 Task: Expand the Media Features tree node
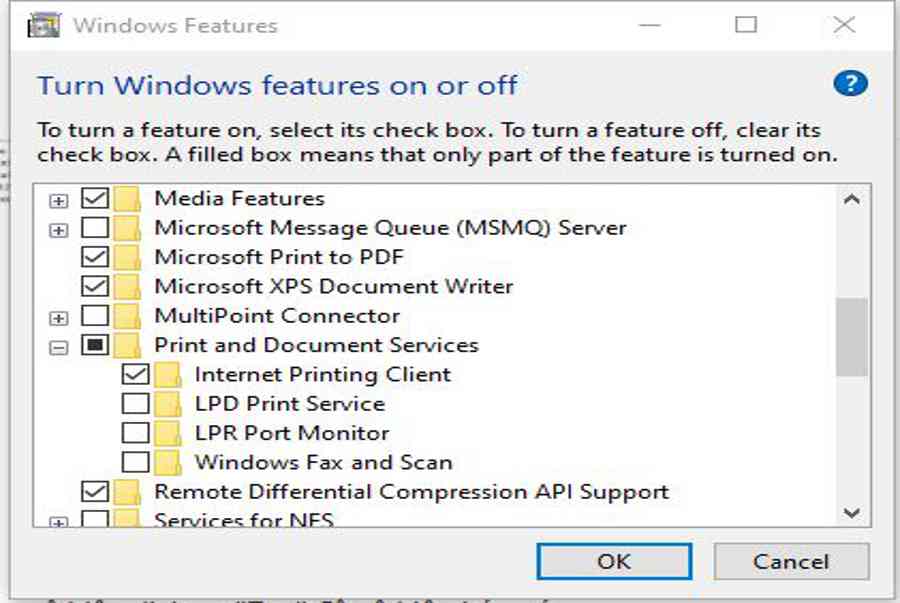tap(58, 201)
